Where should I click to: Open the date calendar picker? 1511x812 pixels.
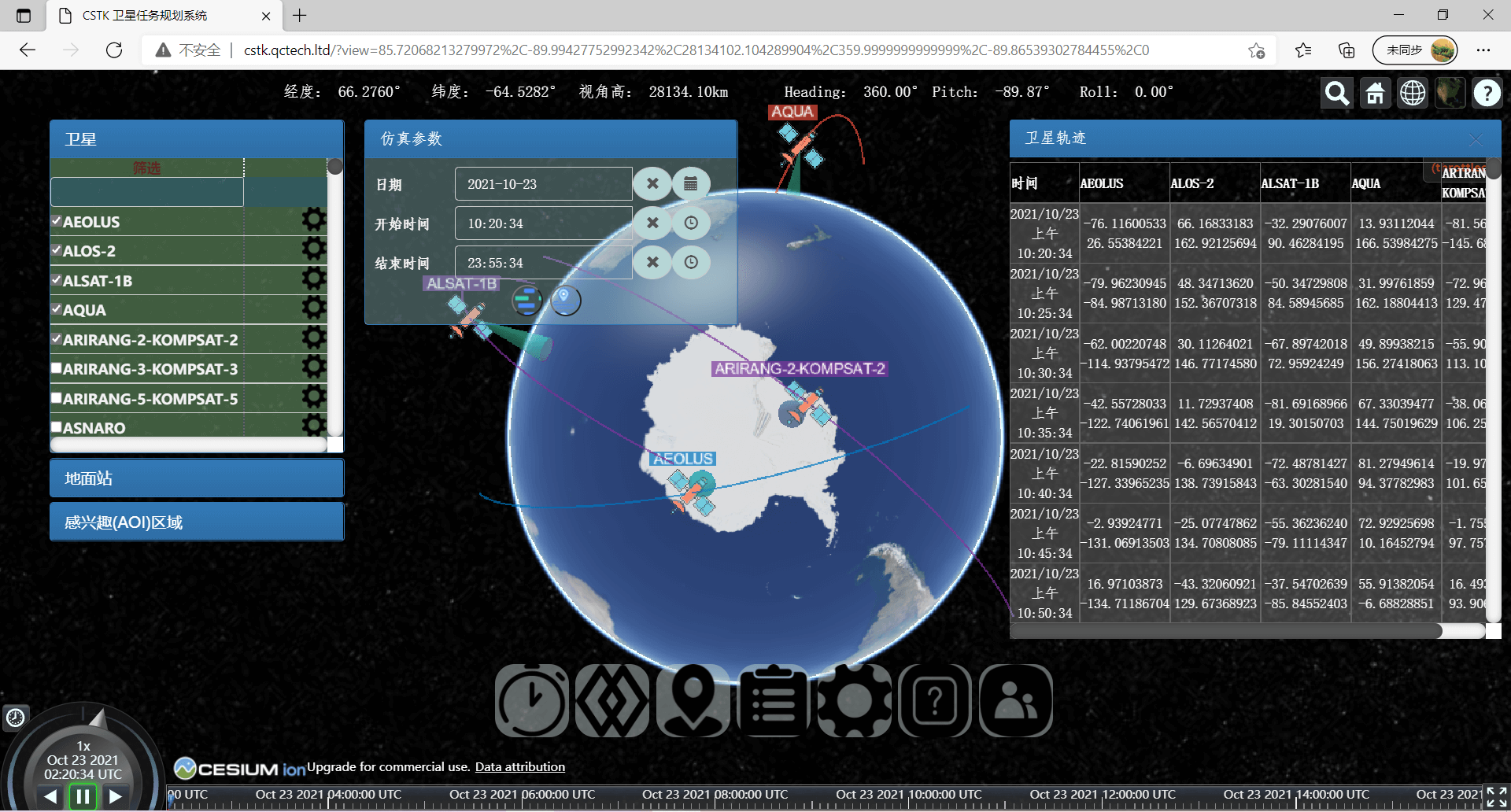(691, 183)
